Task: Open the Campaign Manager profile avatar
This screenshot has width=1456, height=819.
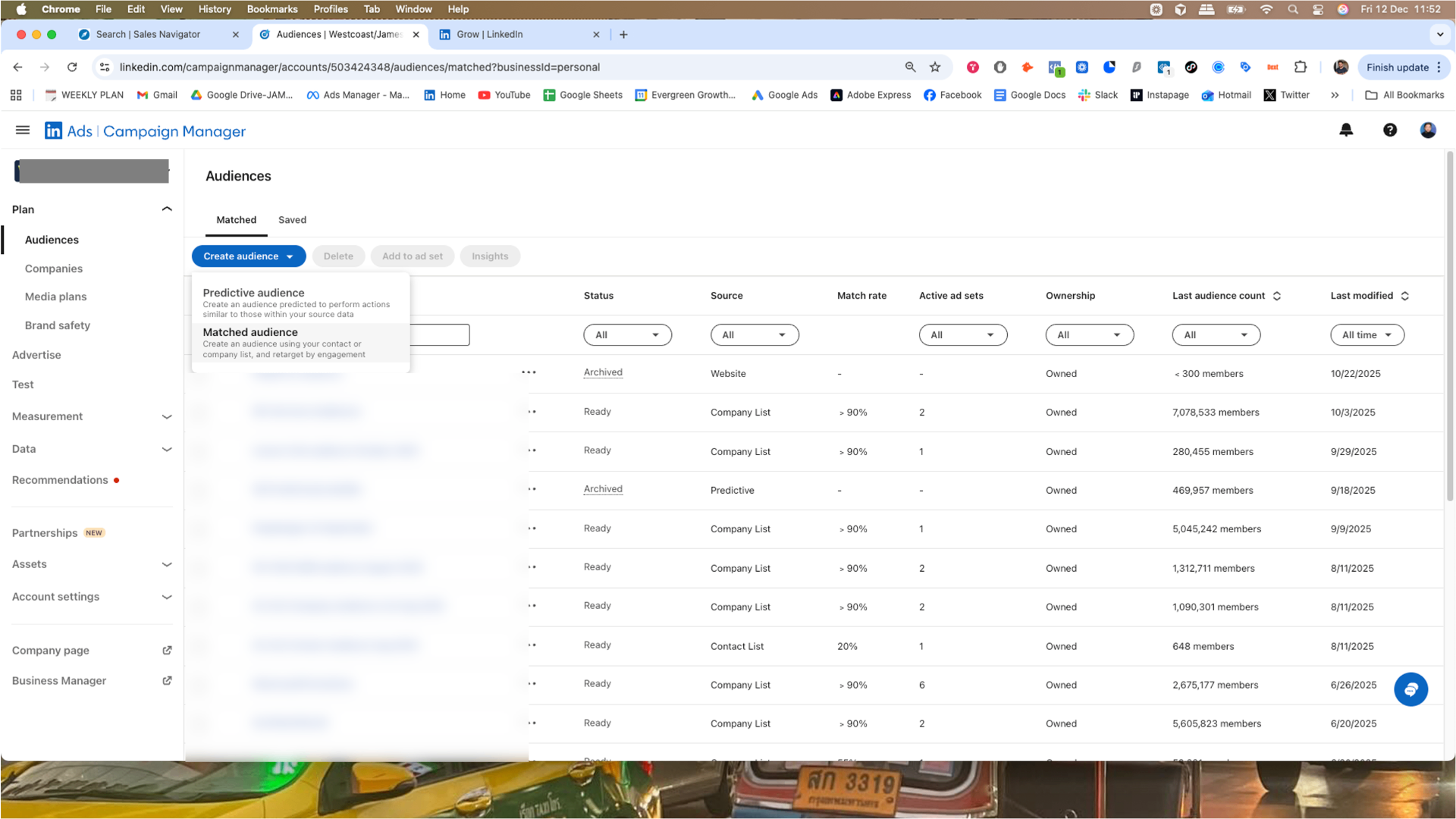Action: [1428, 130]
